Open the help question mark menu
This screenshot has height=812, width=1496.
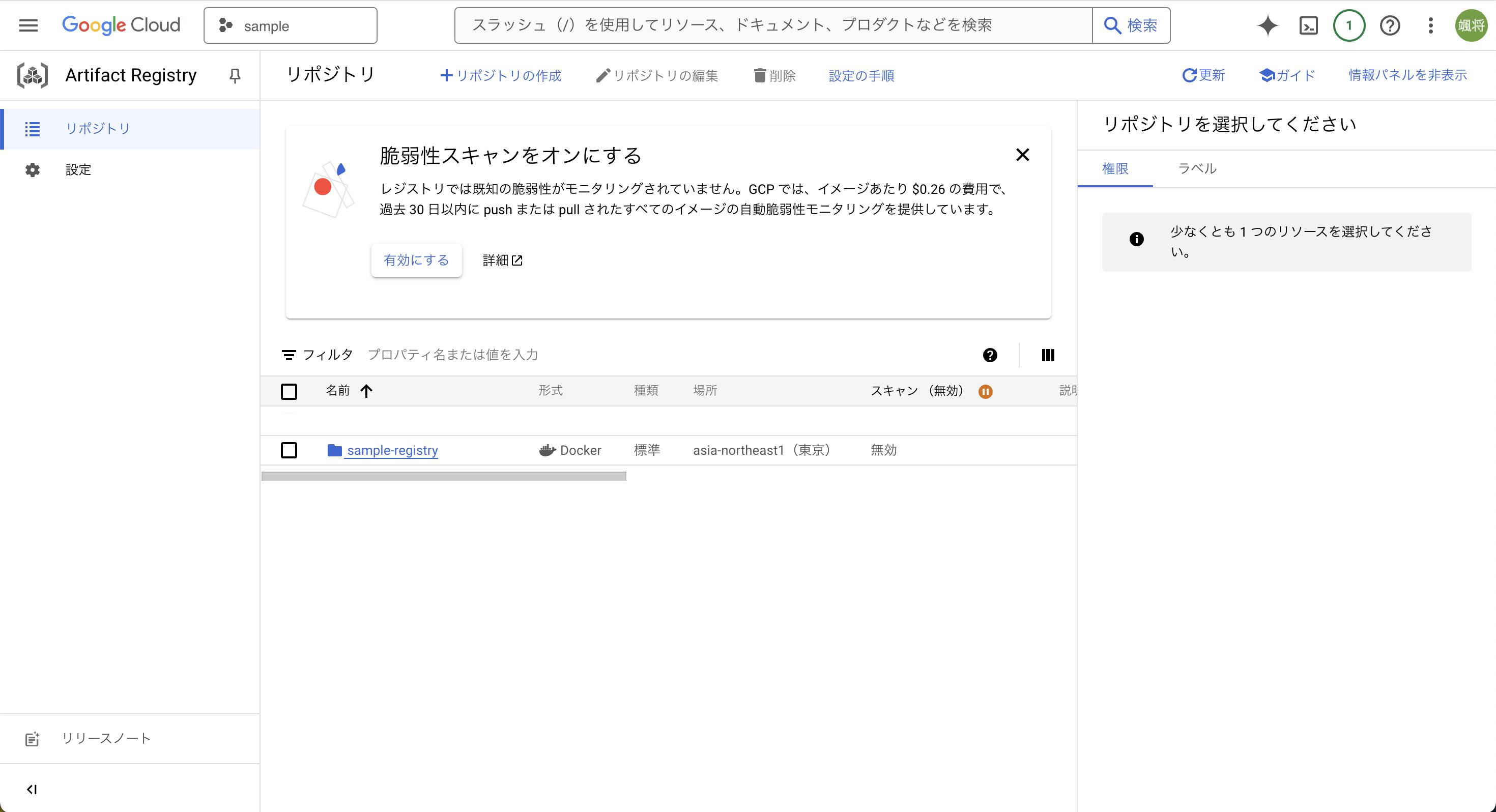pyautogui.click(x=1390, y=25)
